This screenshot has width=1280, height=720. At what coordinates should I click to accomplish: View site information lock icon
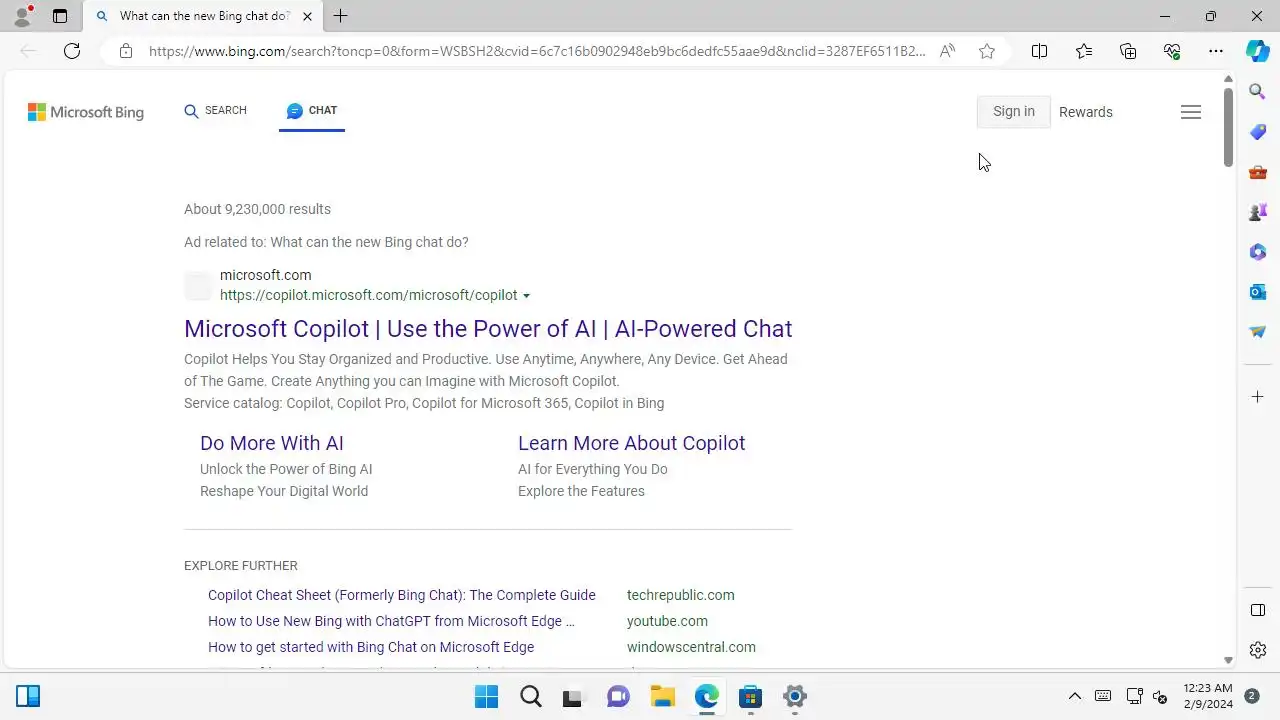(126, 51)
